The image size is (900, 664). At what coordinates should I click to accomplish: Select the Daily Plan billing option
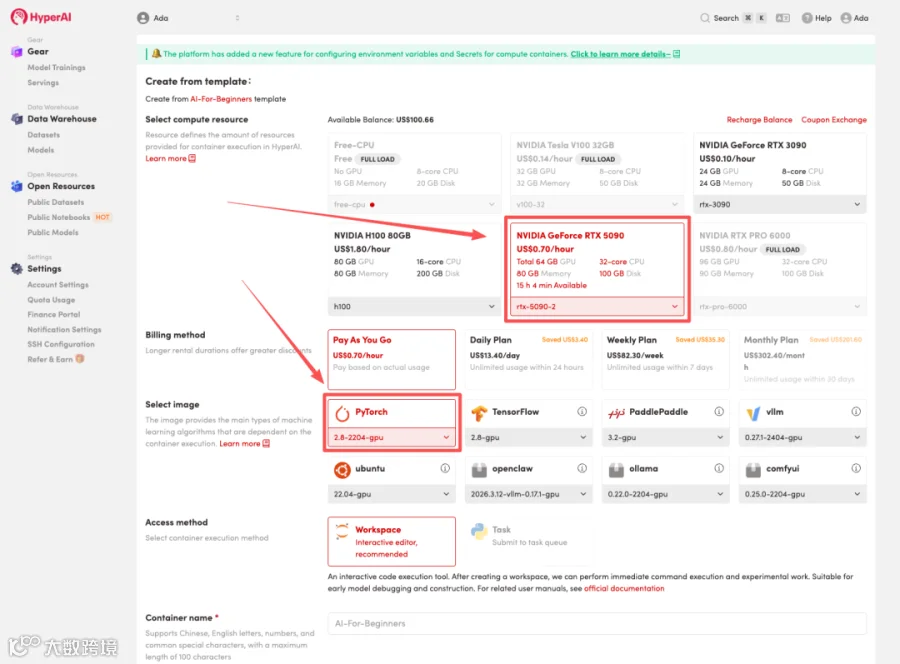click(x=528, y=359)
